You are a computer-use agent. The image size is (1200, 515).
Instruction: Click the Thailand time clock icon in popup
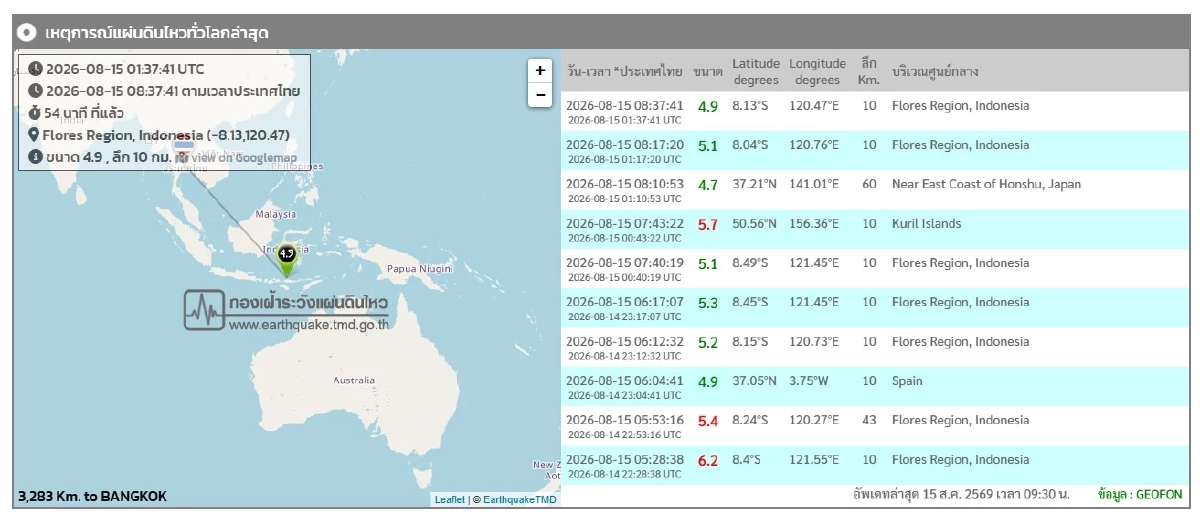35,91
